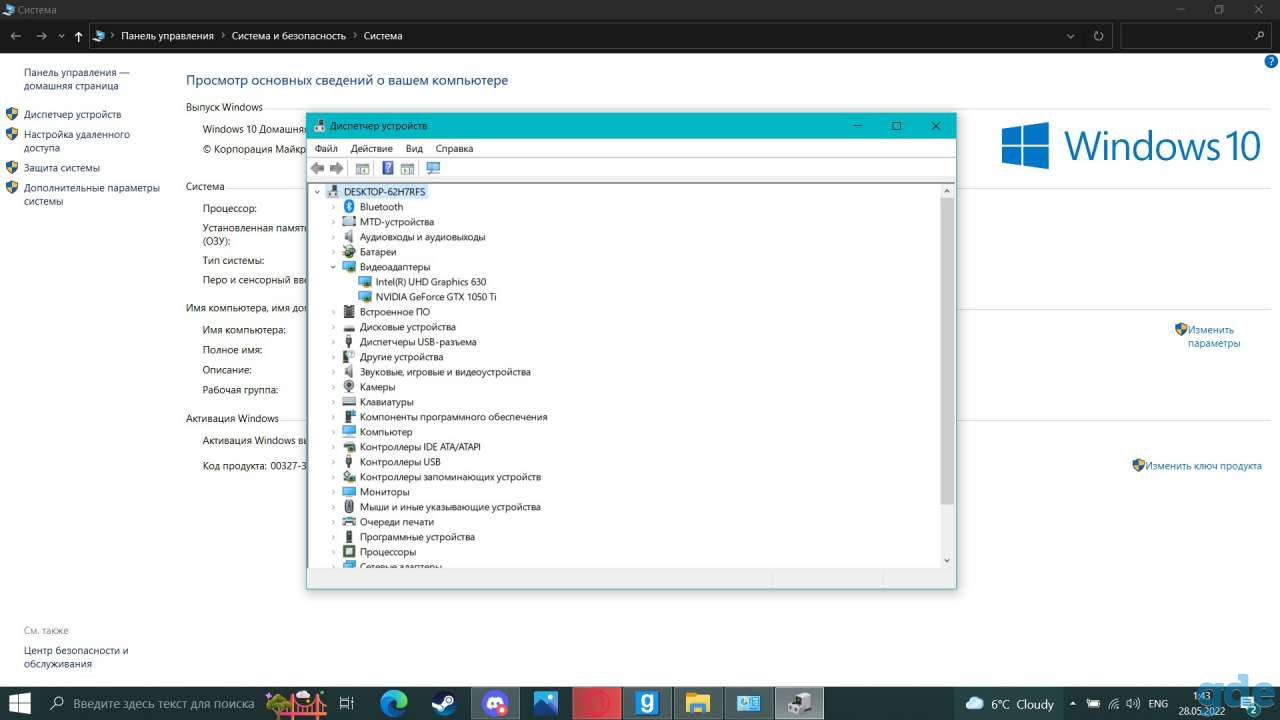Open the Действие menu in Device Manager

click(x=372, y=149)
